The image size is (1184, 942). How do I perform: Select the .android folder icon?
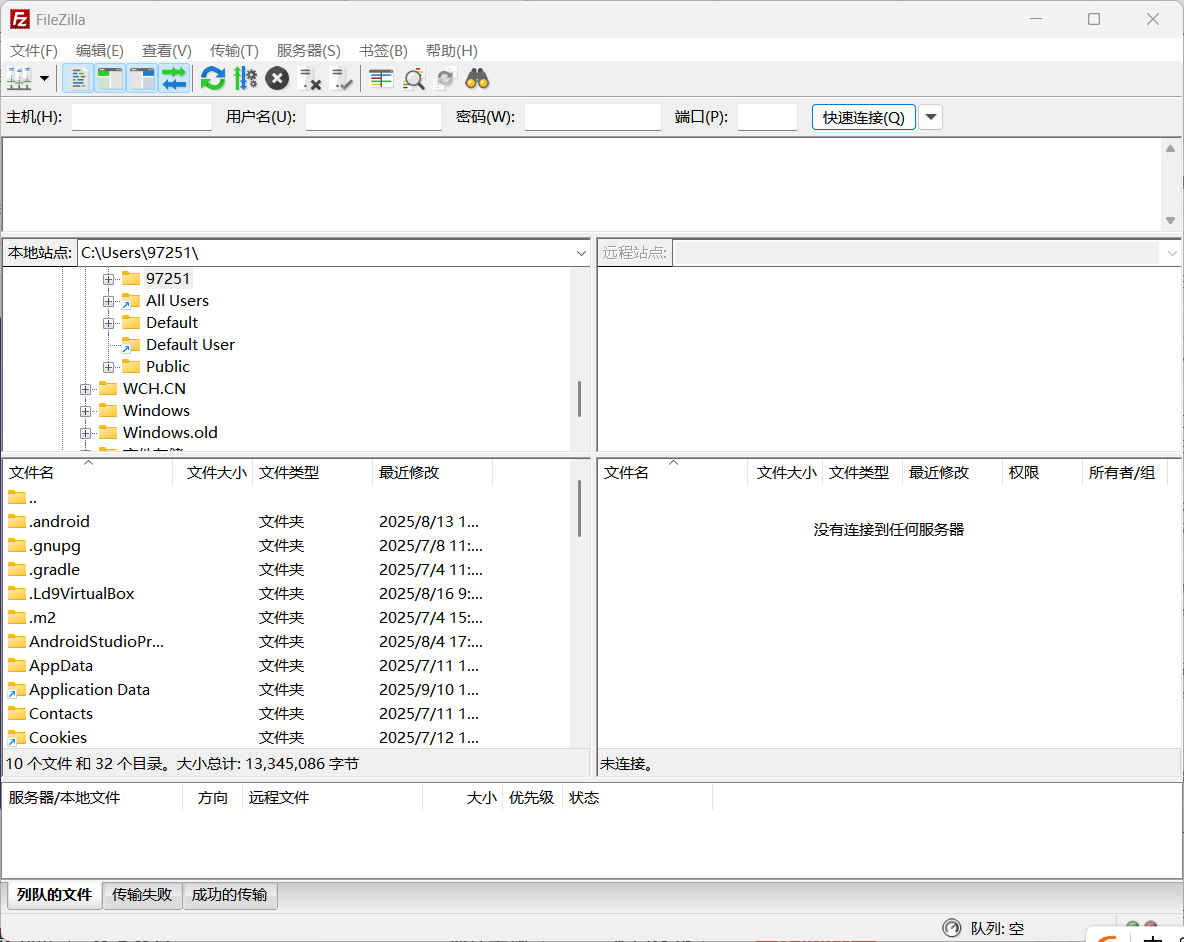[17, 522]
